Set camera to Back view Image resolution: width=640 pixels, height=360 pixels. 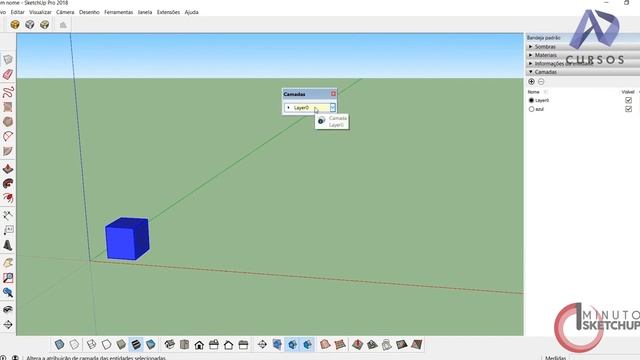pos(229,344)
